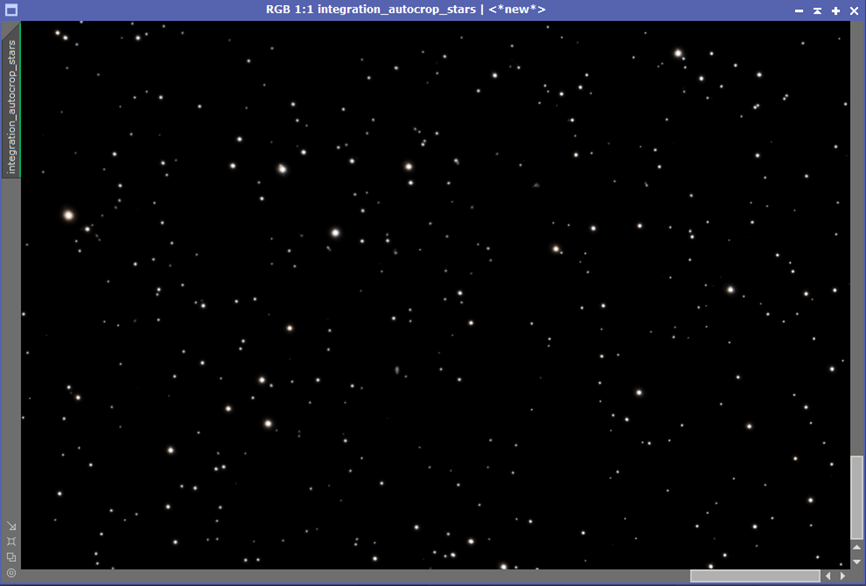
Task: Click the diagonal arrow fit-view icon
Action: point(11,525)
